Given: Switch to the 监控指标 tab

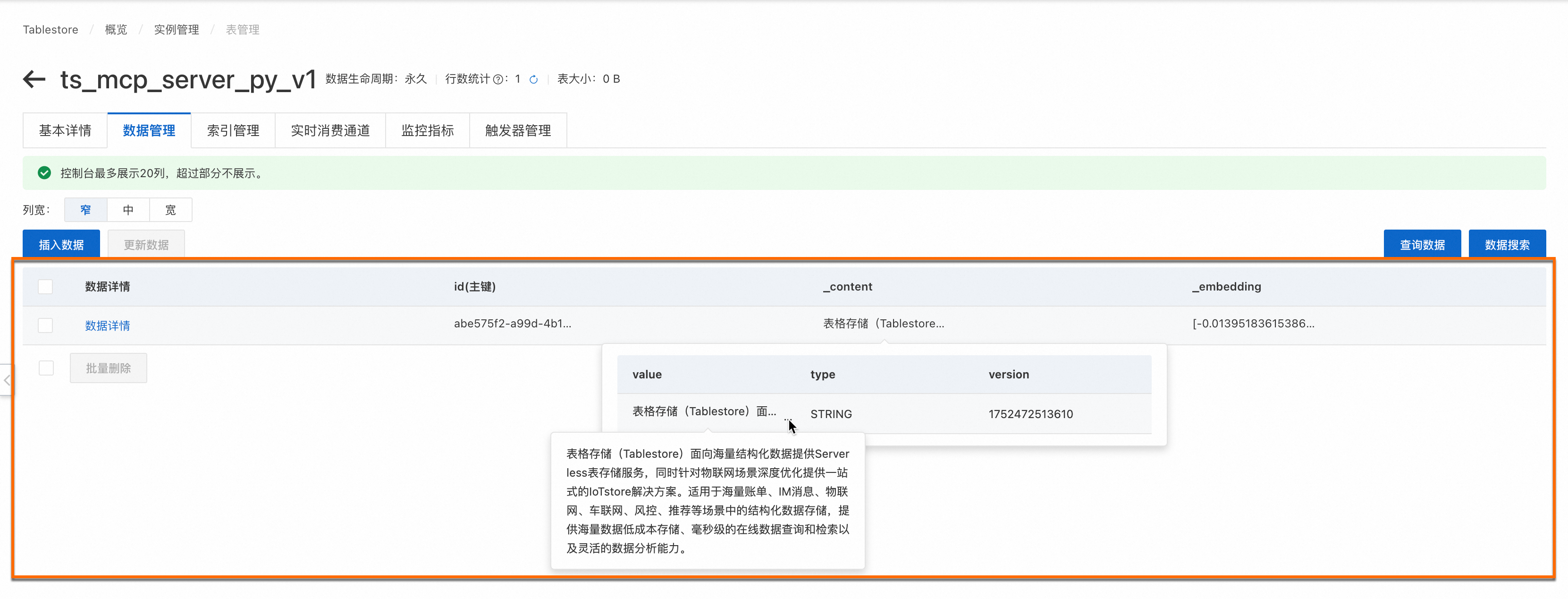Looking at the screenshot, I should coord(427,130).
